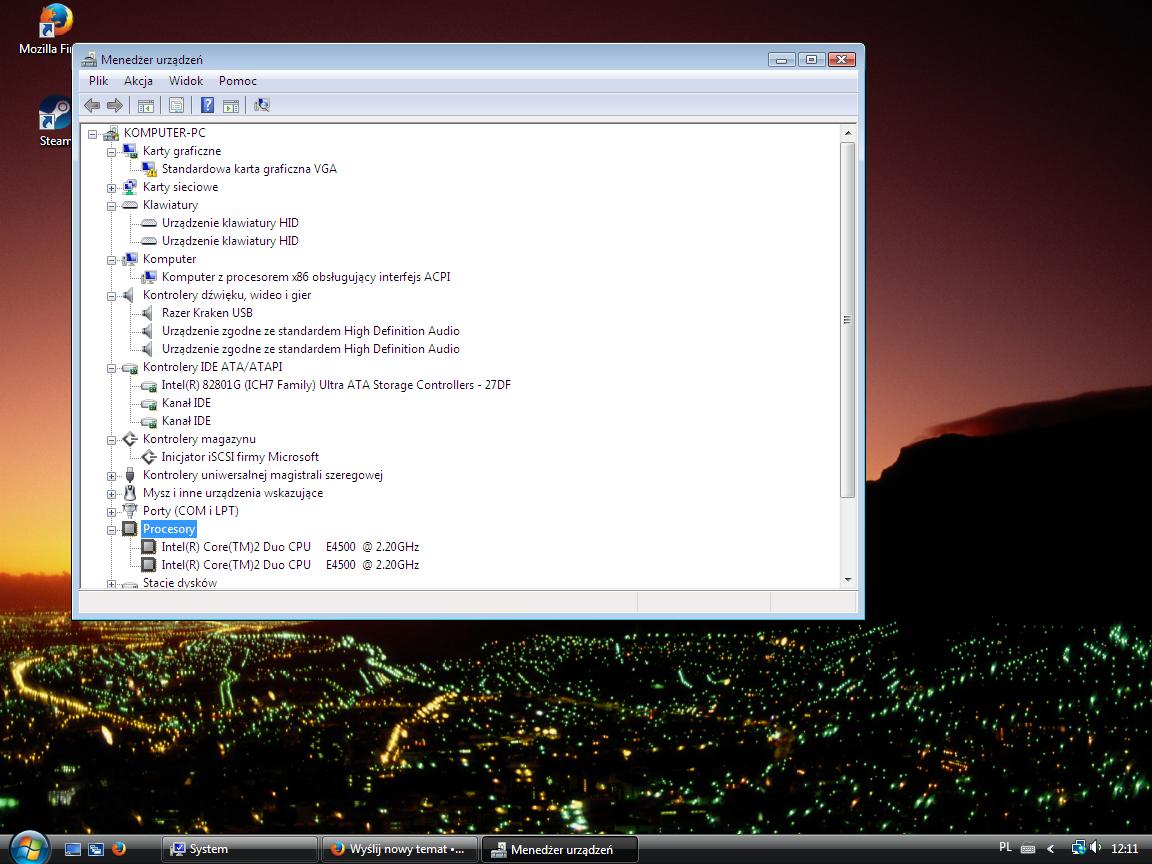This screenshot has width=1152, height=864.
Task: Open Properties toolbar icon
Action: click(176, 106)
